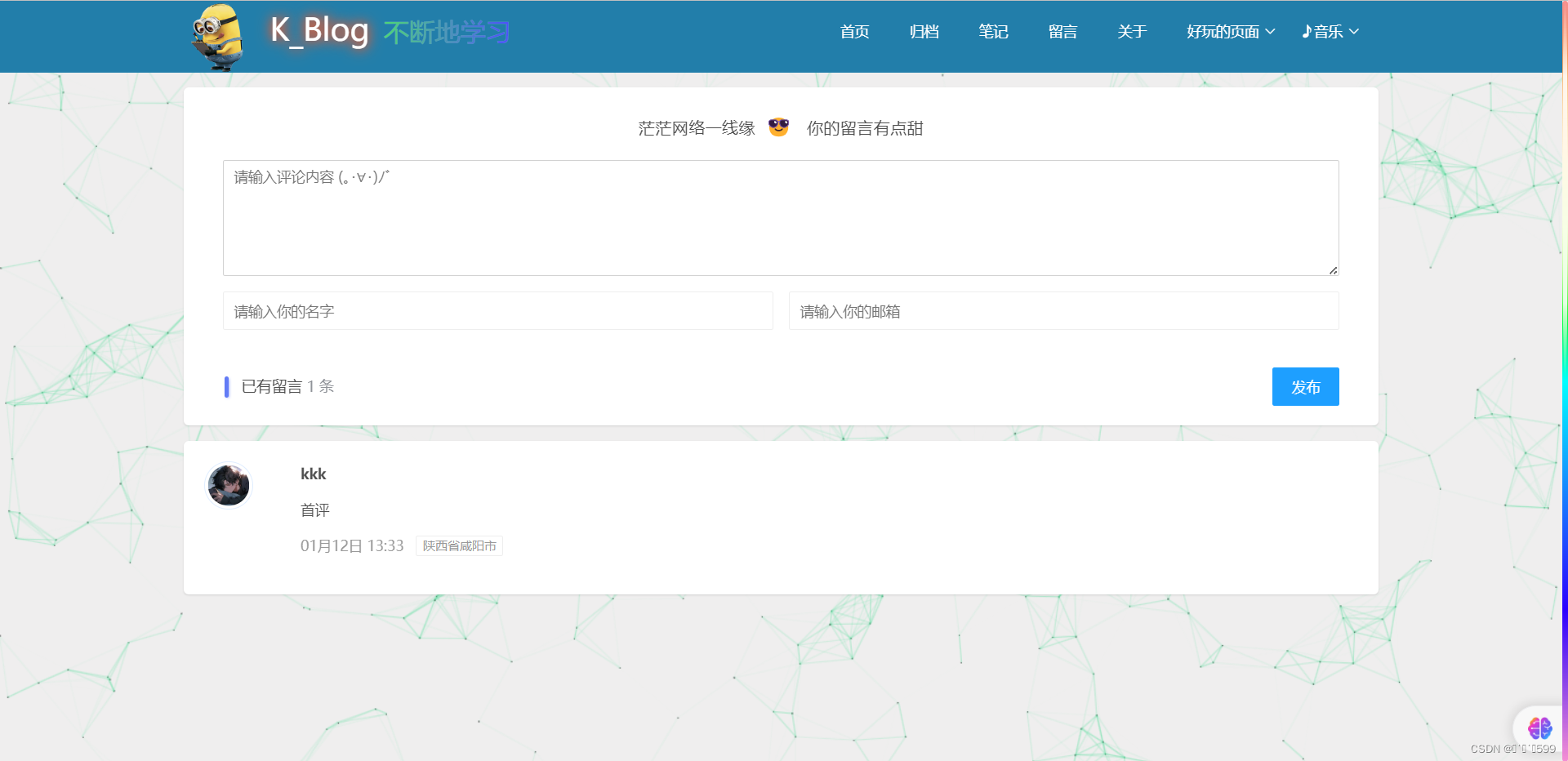1568x761 pixels.
Task: Click the 陕西省咸阳市 location tag
Action: (459, 545)
